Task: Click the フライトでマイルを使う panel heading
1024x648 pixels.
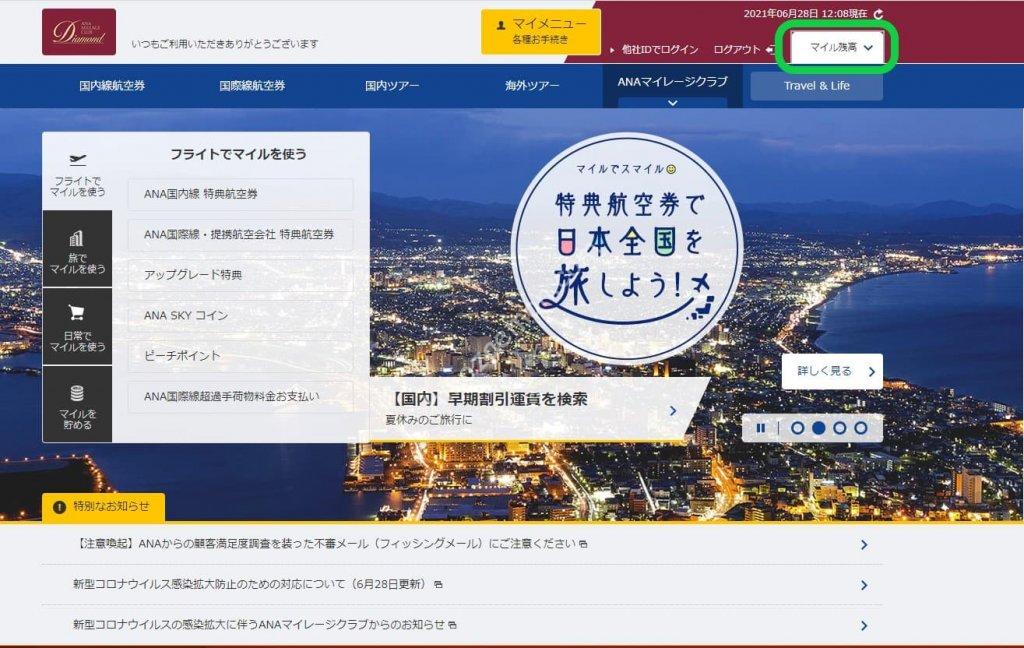Action: [238, 154]
